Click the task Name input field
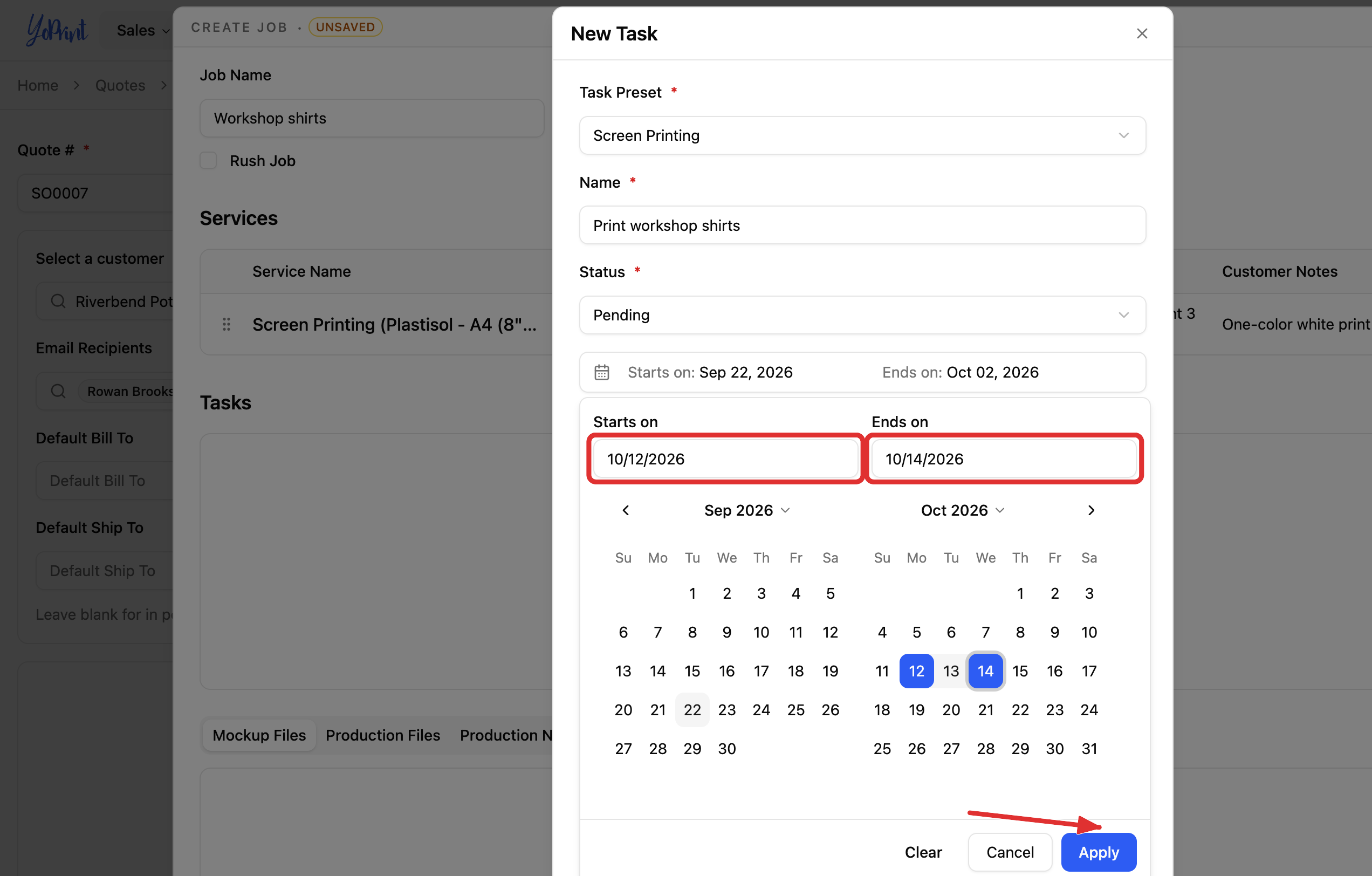The height and width of the screenshot is (876, 1372). (862, 225)
